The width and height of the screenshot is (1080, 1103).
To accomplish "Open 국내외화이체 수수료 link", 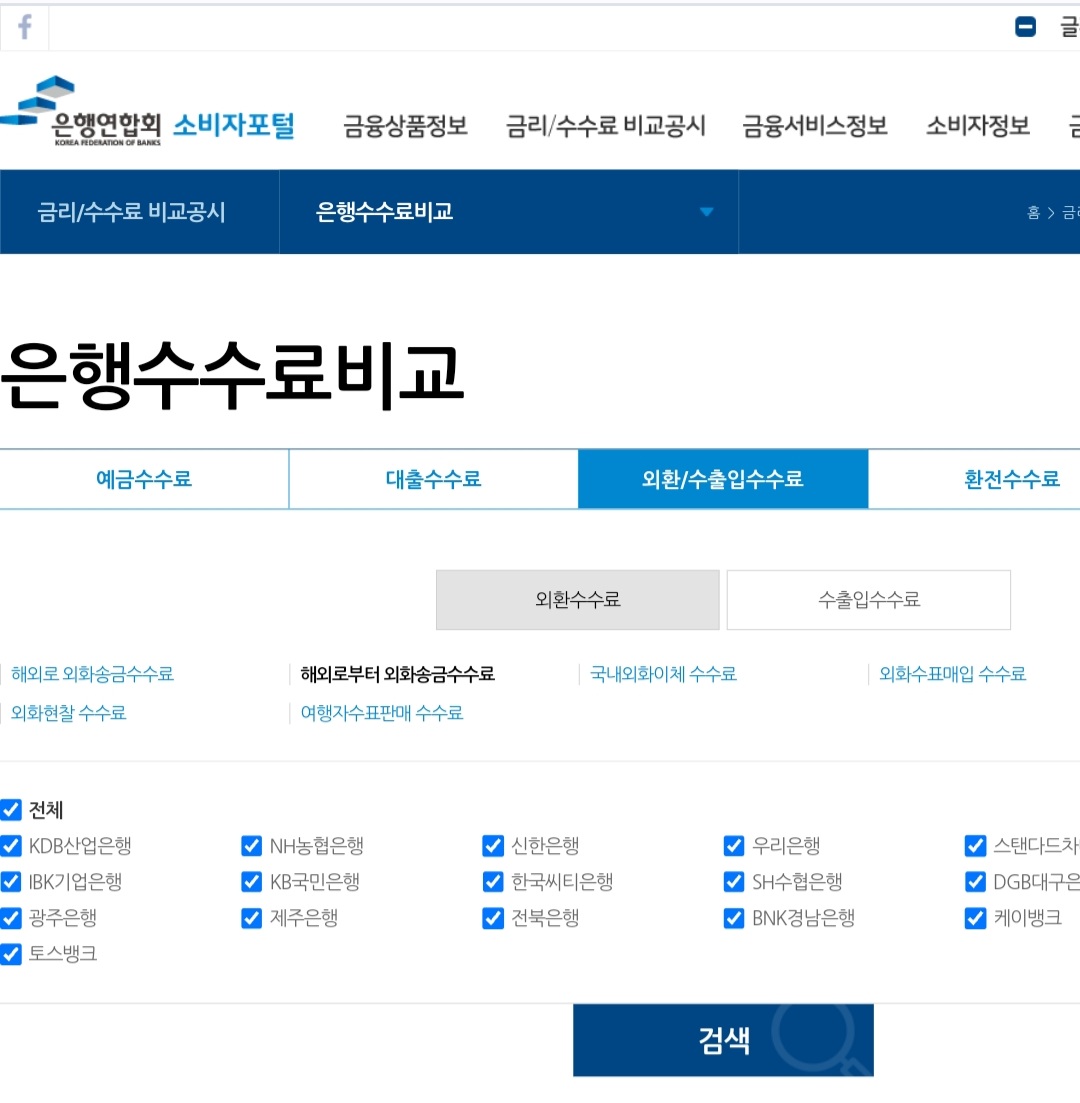I will 663,674.
